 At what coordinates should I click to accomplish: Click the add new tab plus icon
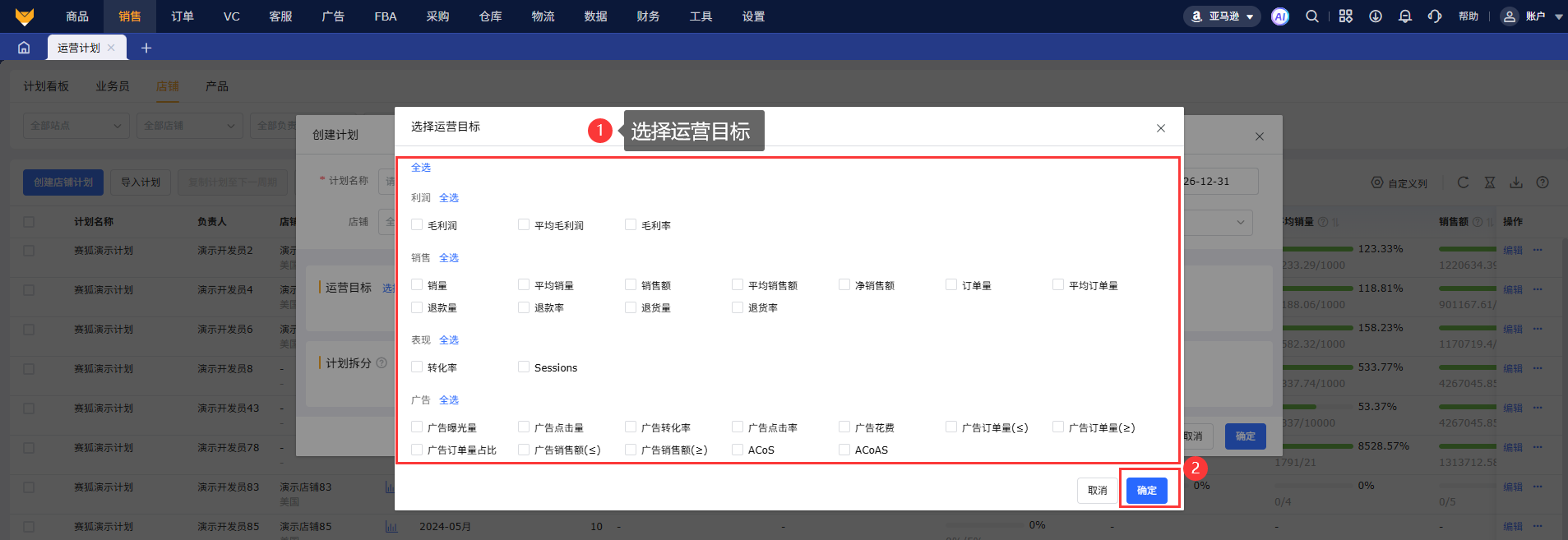point(146,48)
